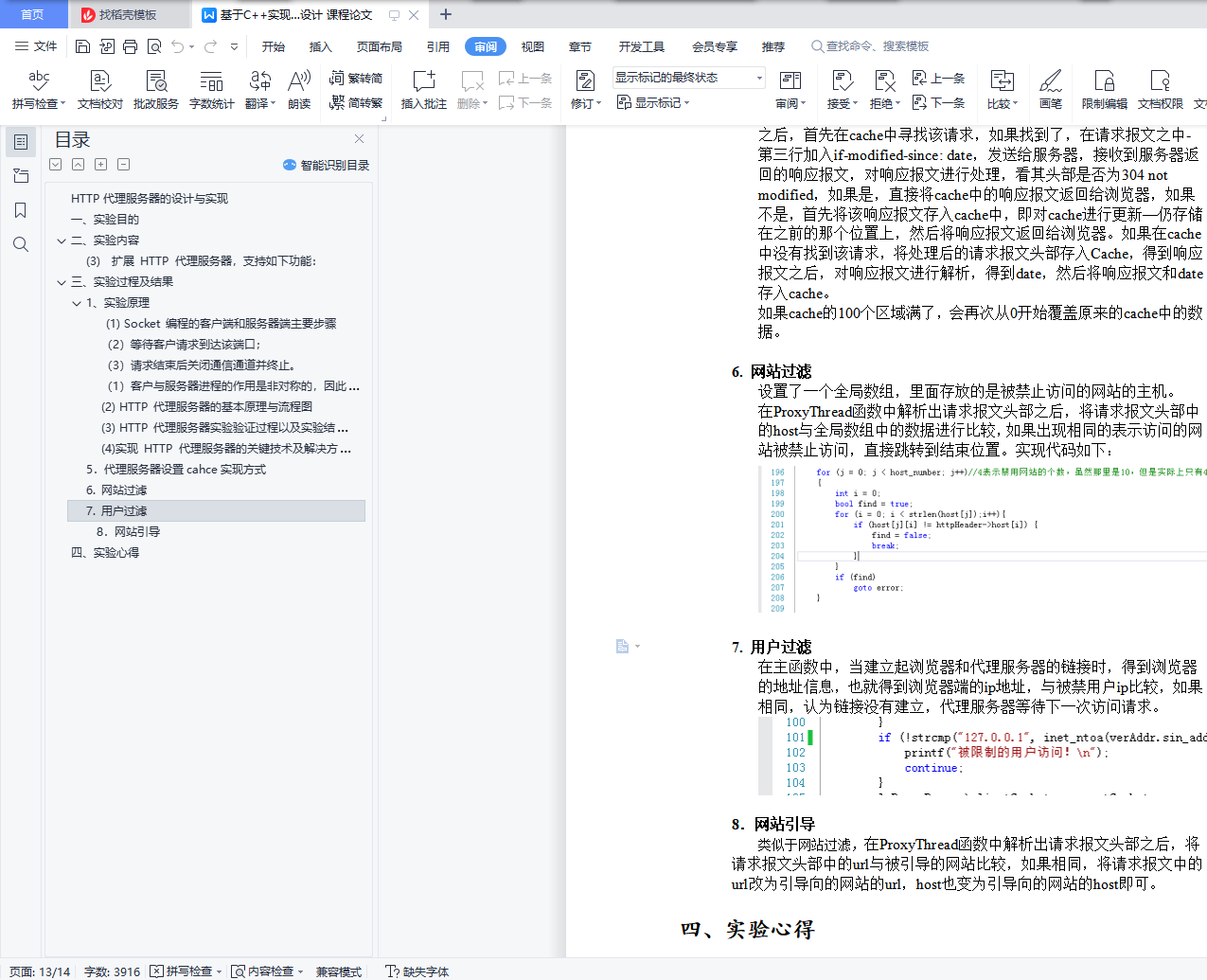This screenshot has width=1207, height=980.
Task: Convert with 简转繁 button
Action: [x=356, y=103]
